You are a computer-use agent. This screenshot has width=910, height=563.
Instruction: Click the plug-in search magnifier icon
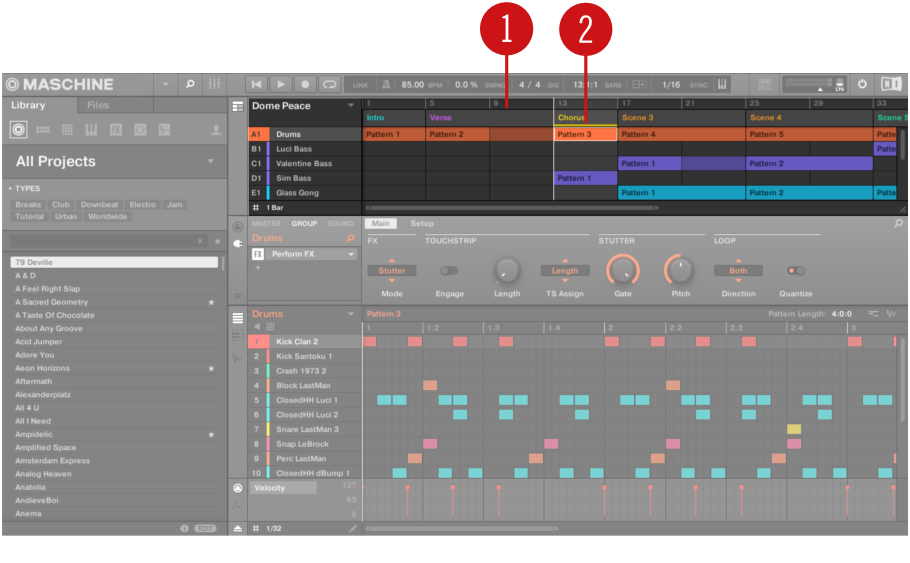coord(350,239)
